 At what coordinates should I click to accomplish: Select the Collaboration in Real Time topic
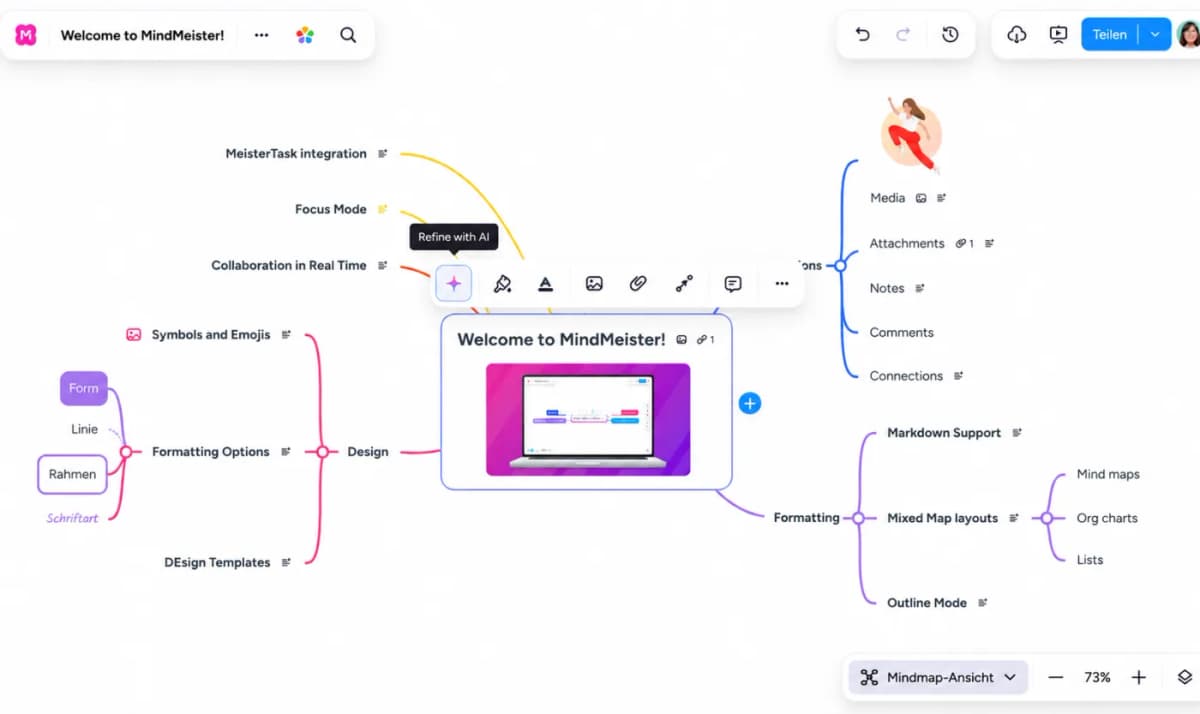[x=289, y=265]
